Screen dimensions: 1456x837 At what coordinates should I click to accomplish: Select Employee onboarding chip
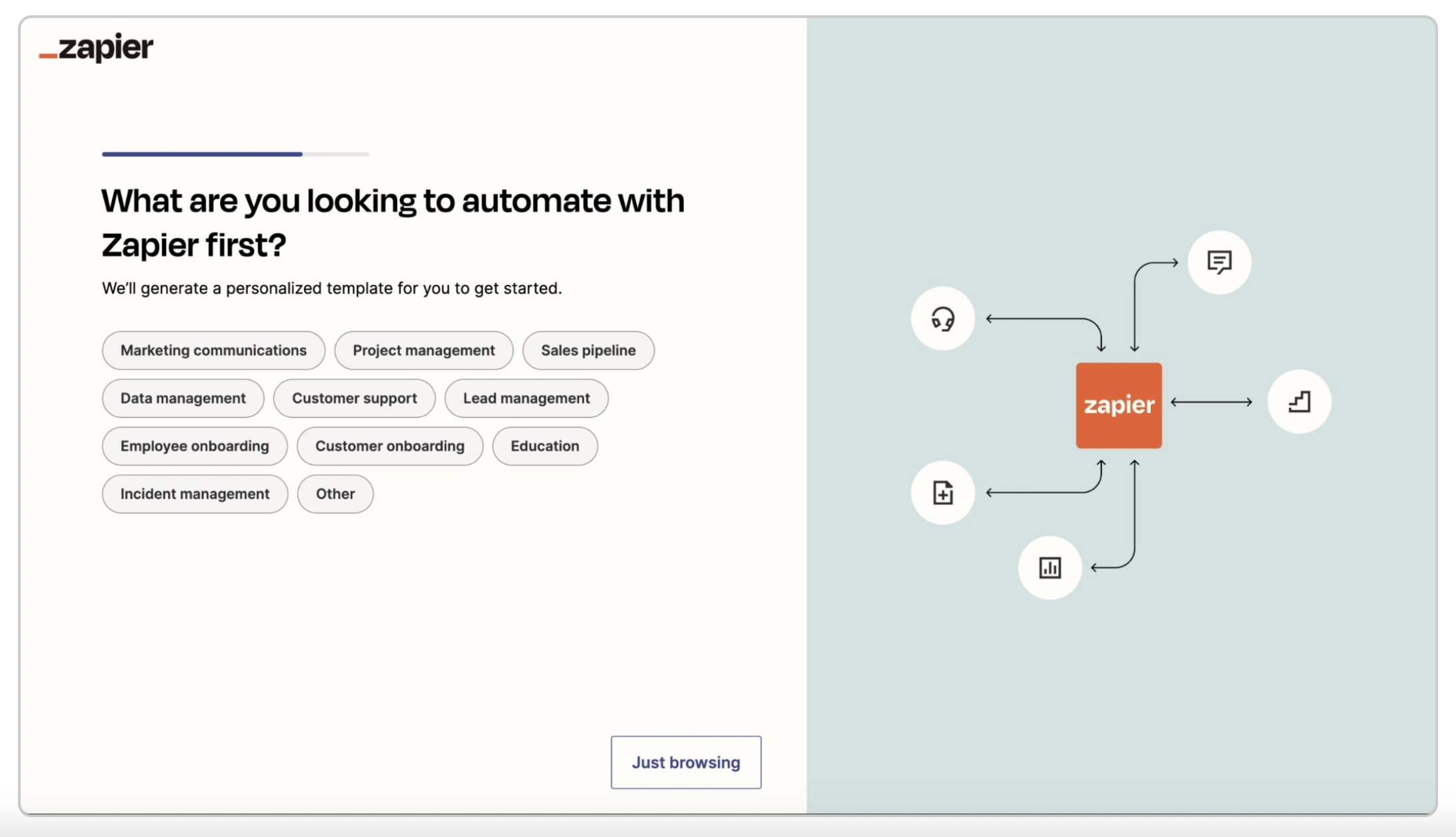pos(195,446)
